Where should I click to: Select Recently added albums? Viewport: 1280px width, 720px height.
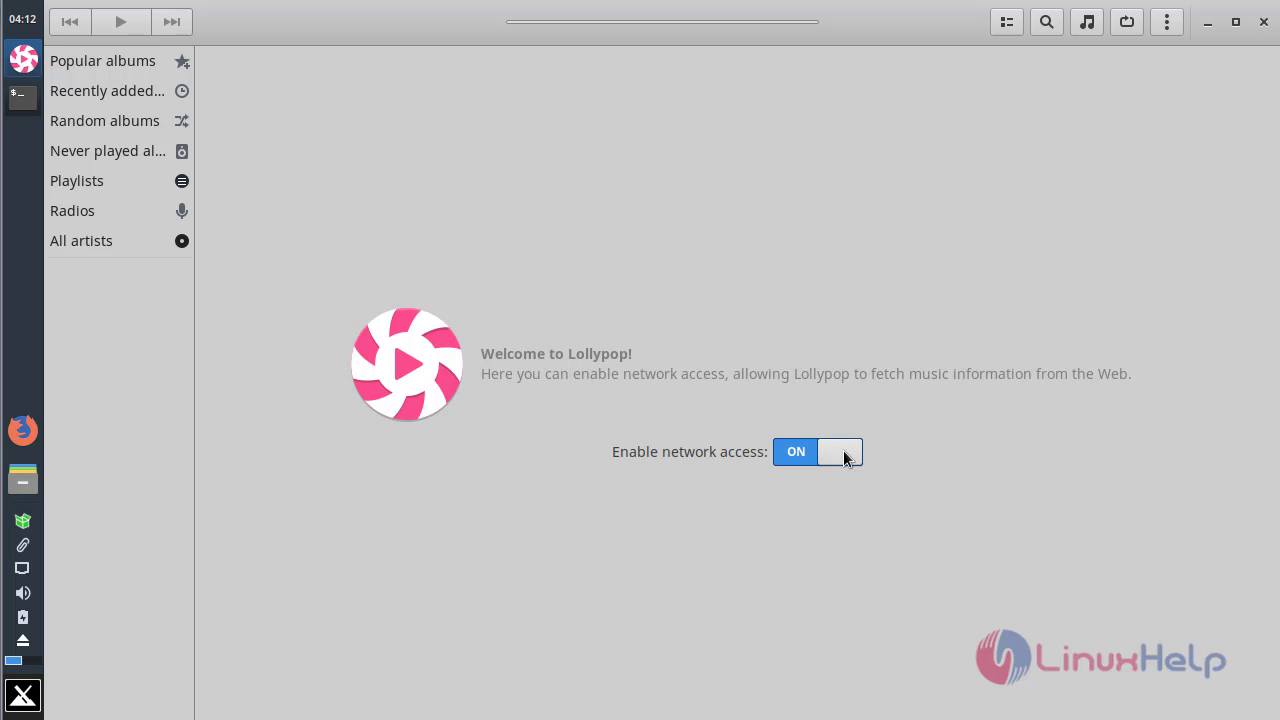119,91
